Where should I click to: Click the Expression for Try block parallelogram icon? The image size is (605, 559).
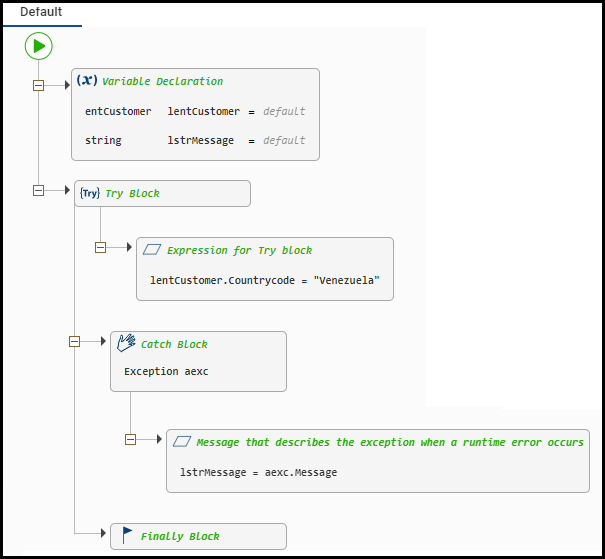click(152, 250)
